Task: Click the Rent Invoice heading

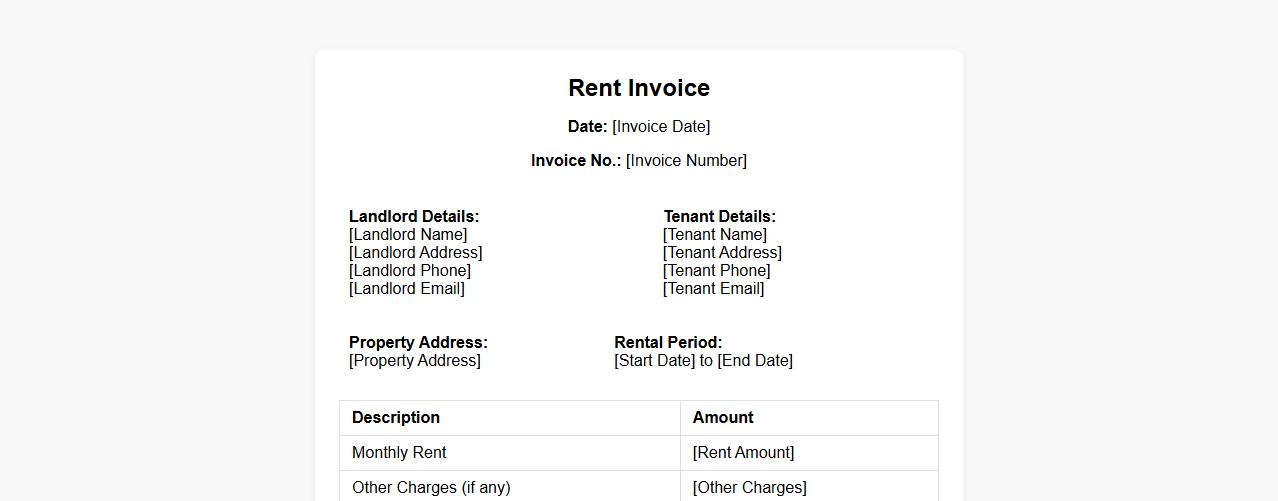Action: 639,88
